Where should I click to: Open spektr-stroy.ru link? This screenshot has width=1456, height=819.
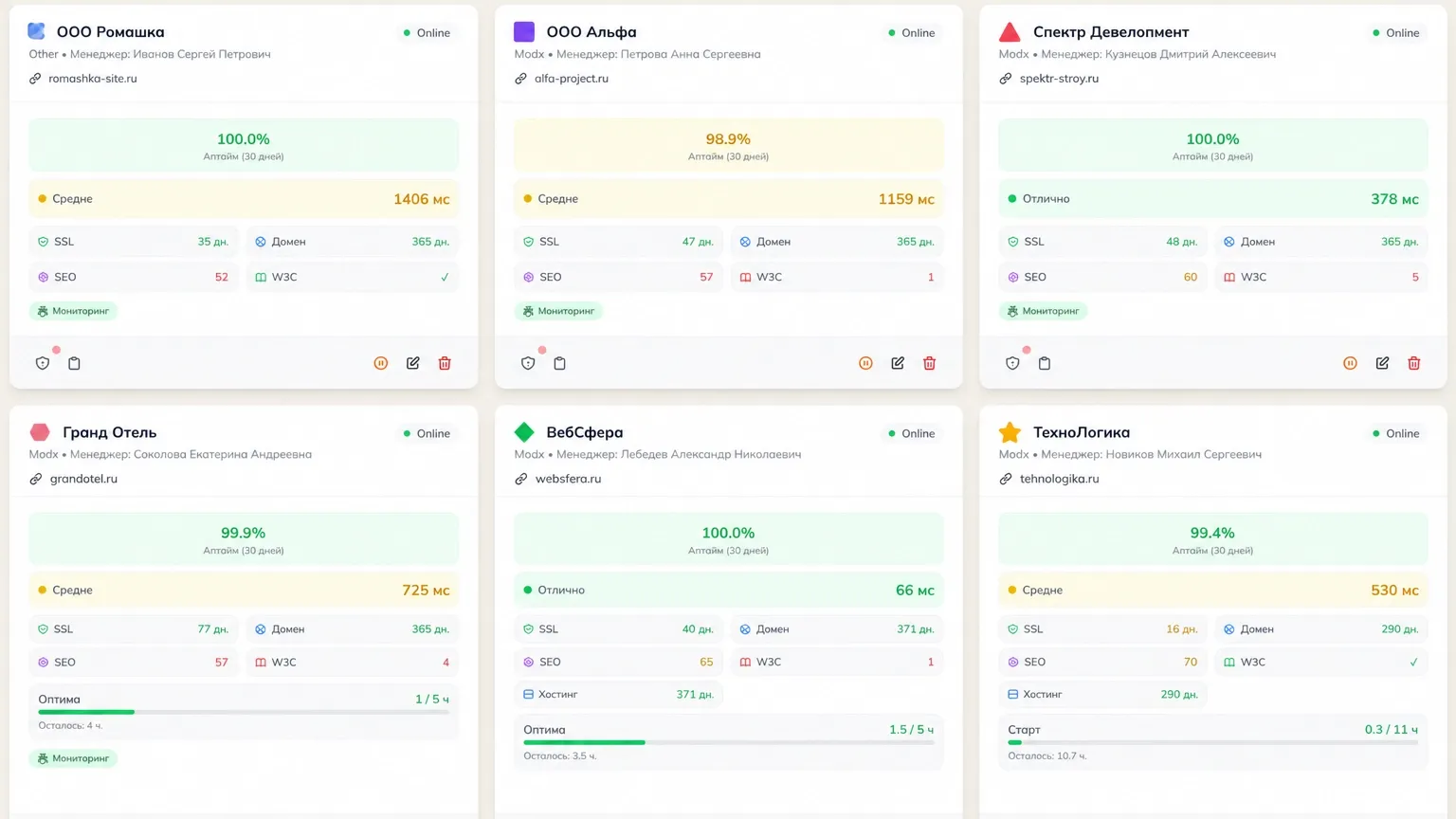[1059, 79]
